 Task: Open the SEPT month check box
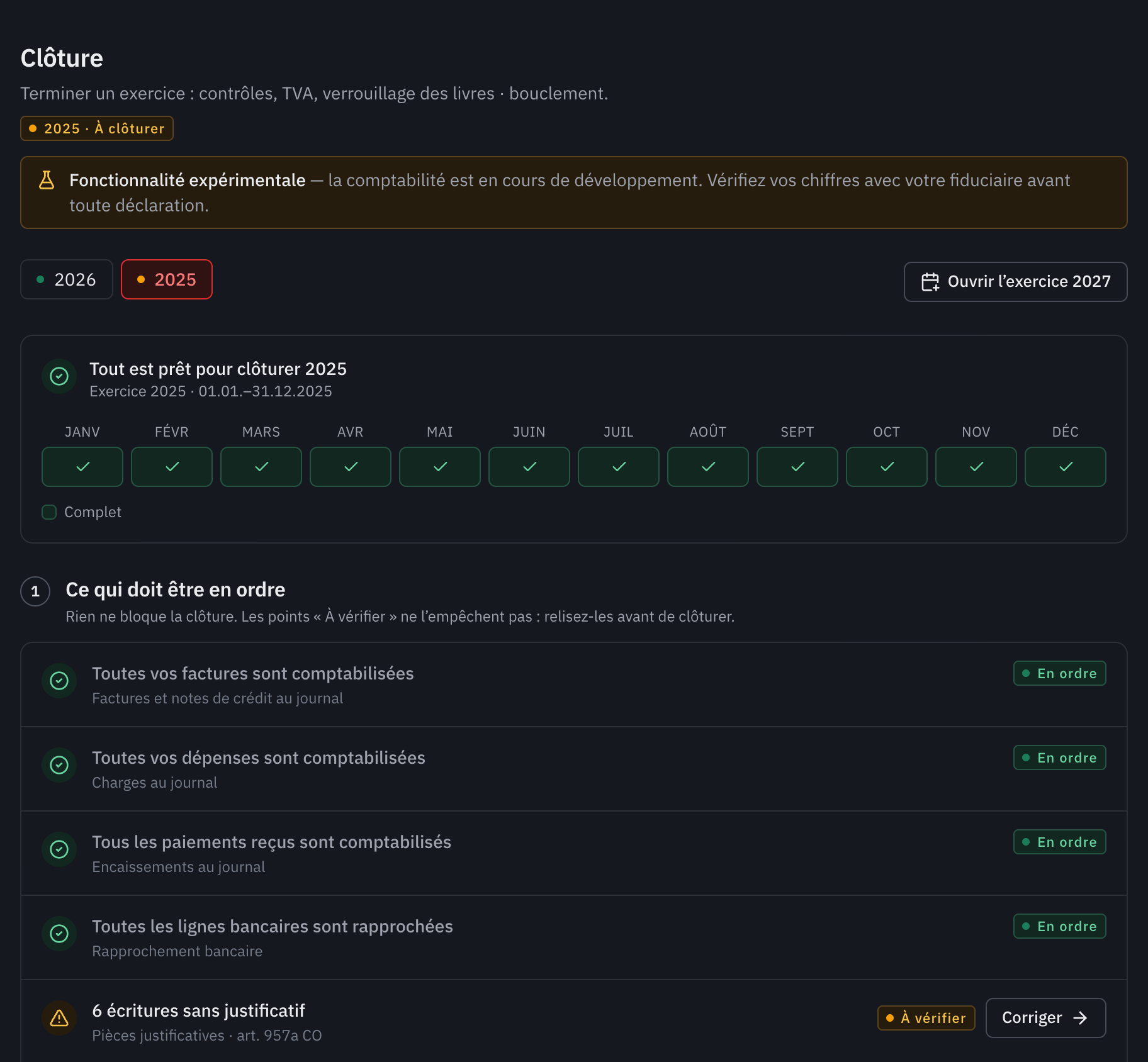coord(797,467)
